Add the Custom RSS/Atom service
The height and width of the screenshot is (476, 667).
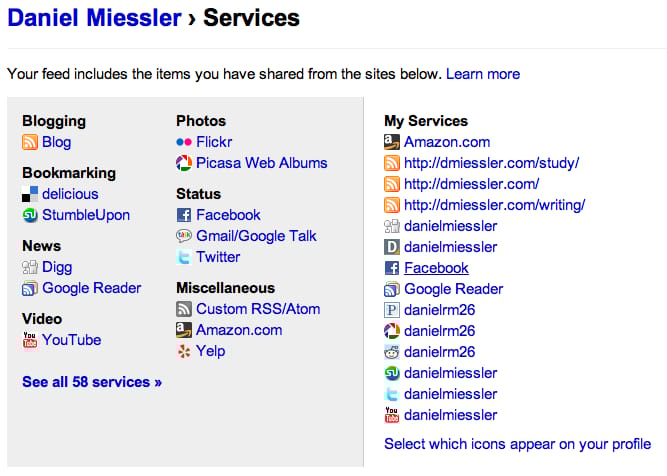258,309
